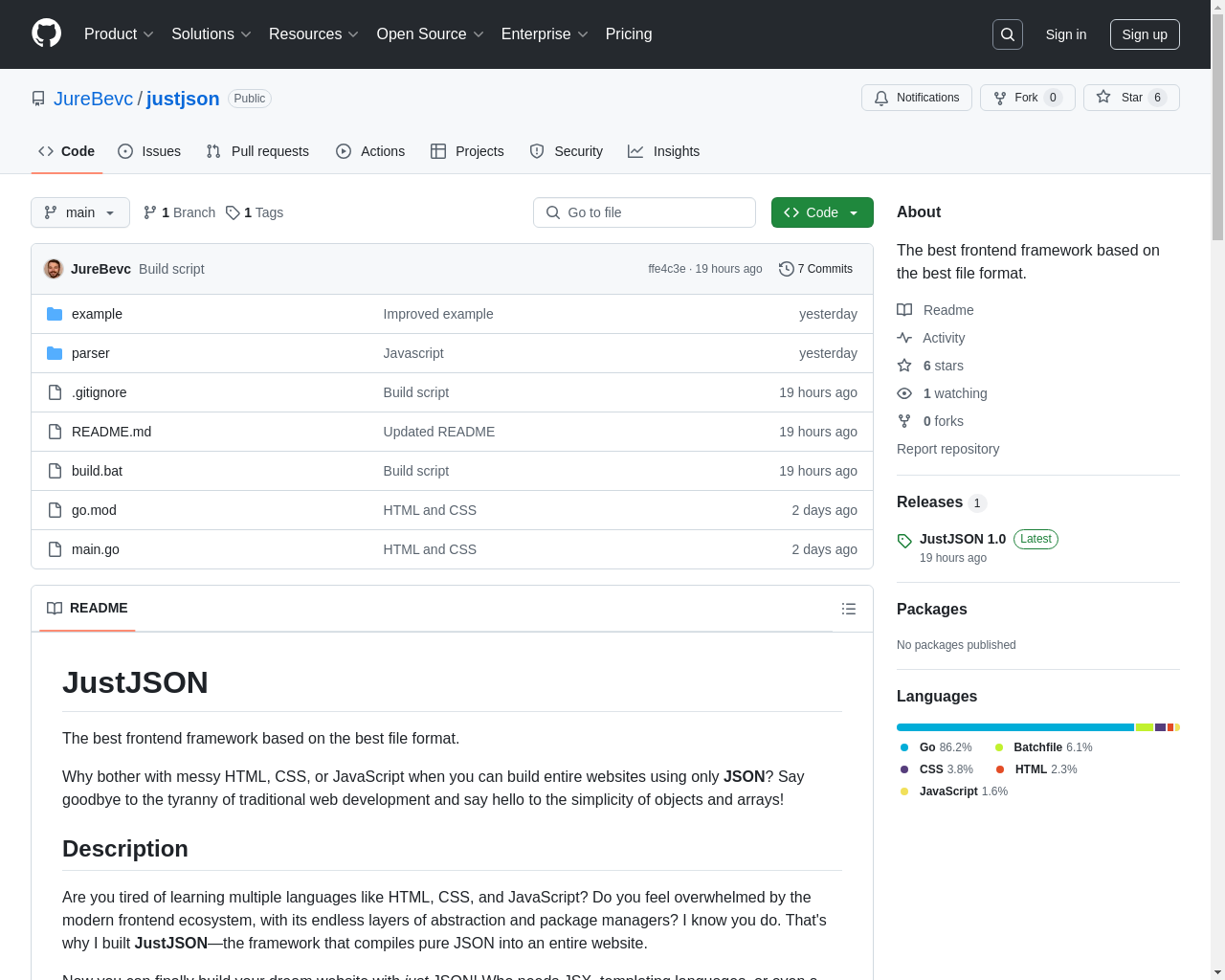The height and width of the screenshot is (980, 1225).
Task: Switch to the Issues tab
Action: coord(149,151)
